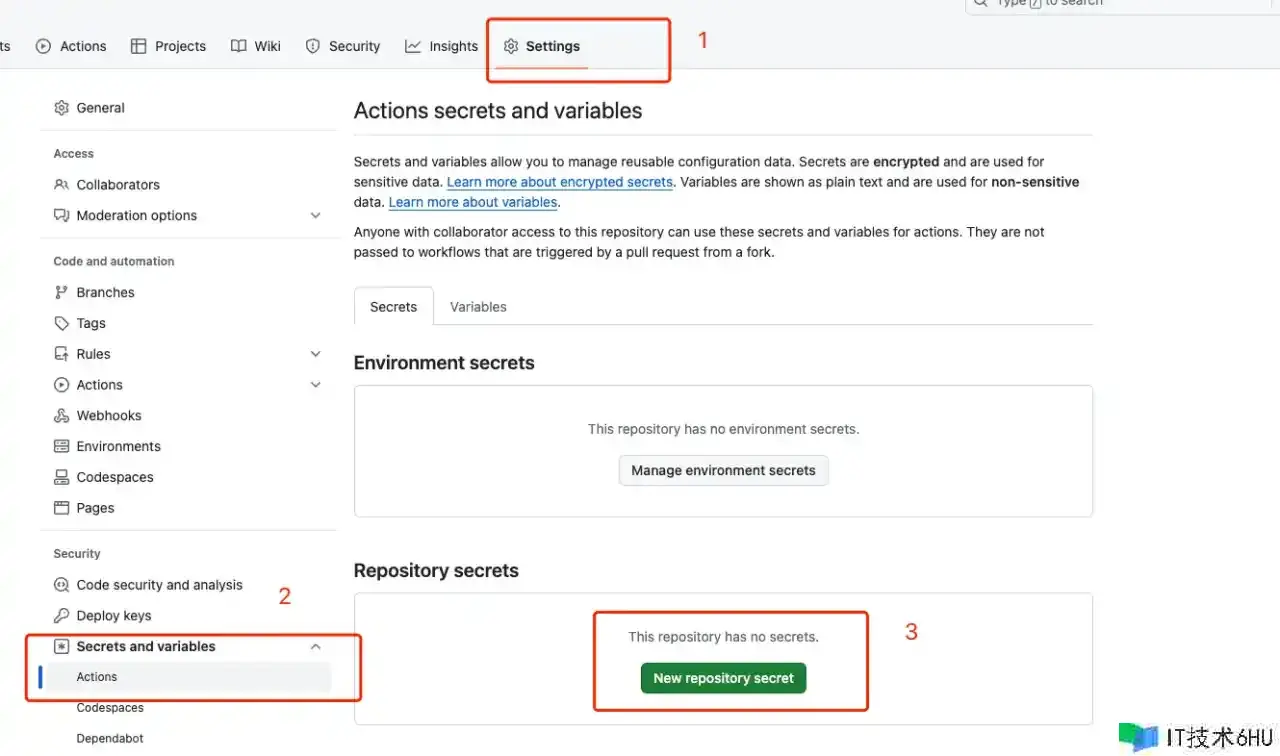Click the Deploy keys key icon
Viewport: 1280px width, 756px height.
[x=61, y=616]
